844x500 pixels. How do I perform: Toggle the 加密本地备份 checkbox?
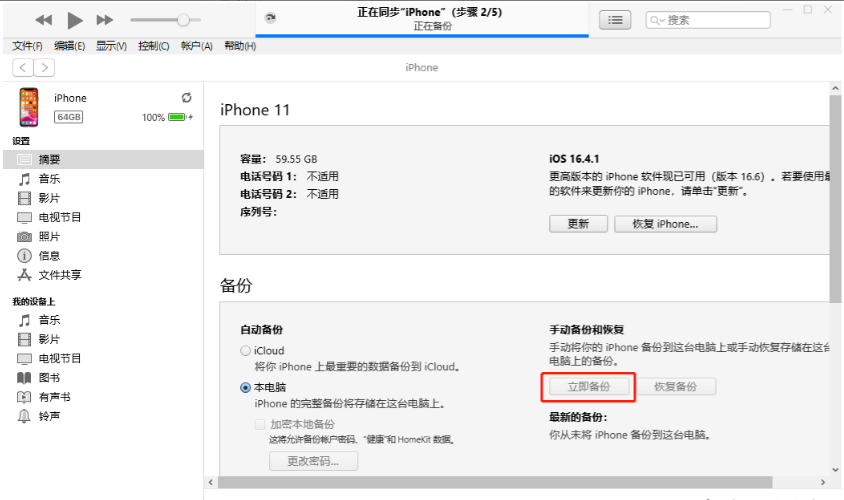pos(260,424)
